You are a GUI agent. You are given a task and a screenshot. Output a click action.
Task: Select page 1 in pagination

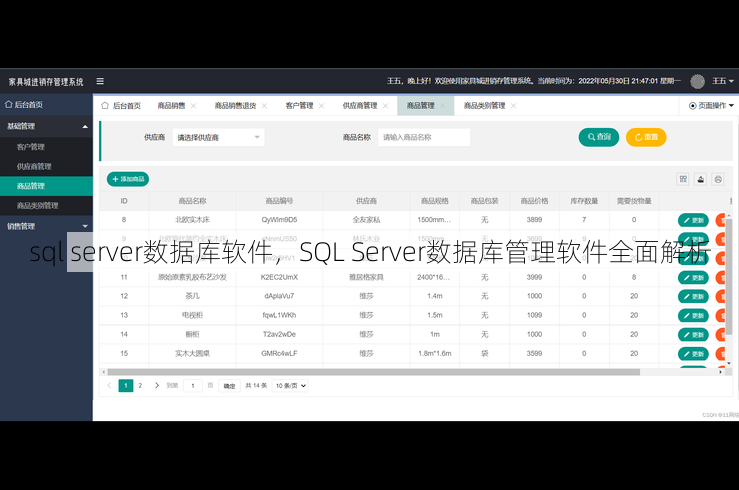pos(126,385)
